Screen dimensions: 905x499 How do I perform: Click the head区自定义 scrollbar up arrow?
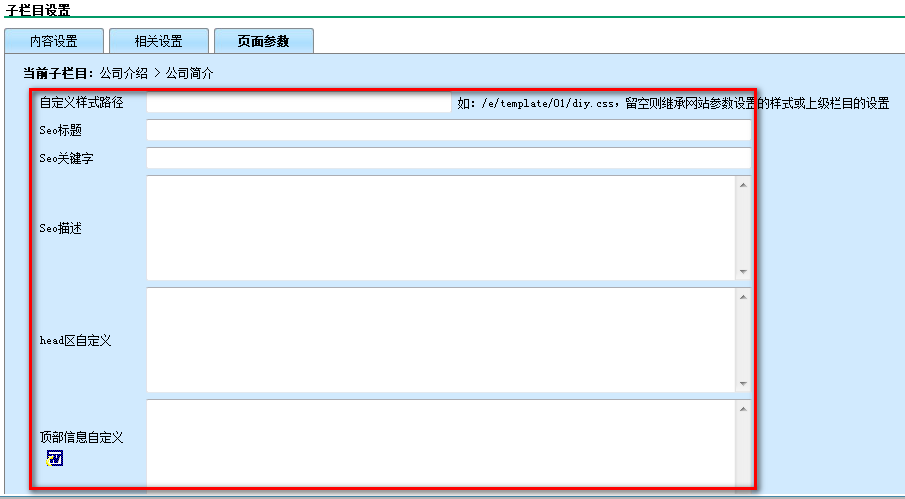click(x=743, y=296)
